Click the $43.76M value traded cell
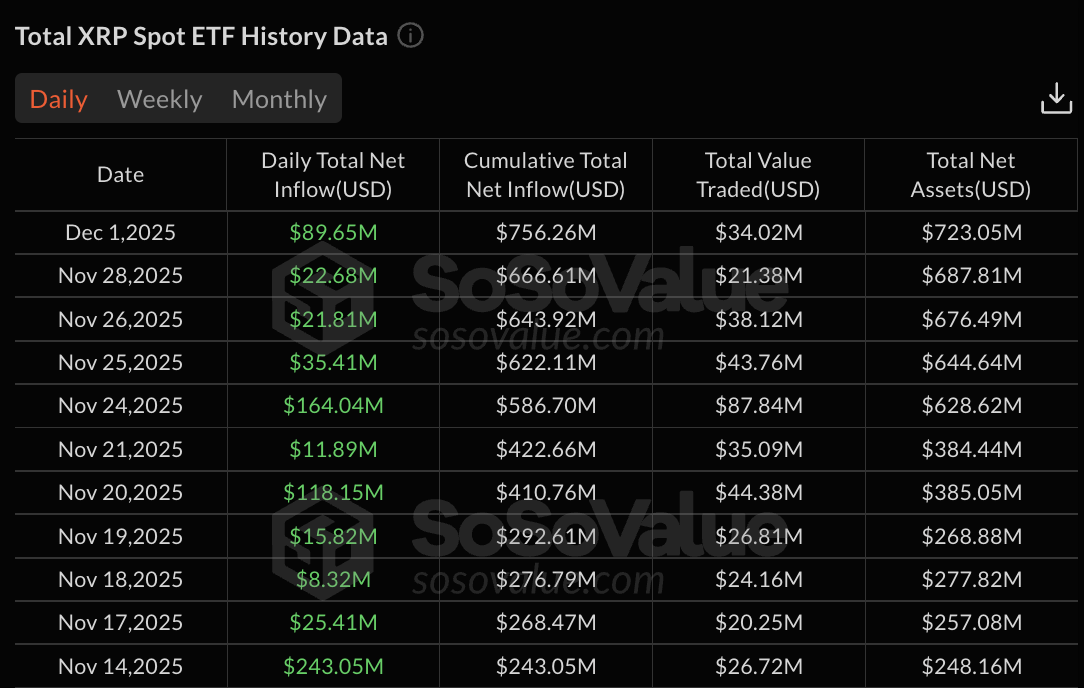 [758, 362]
